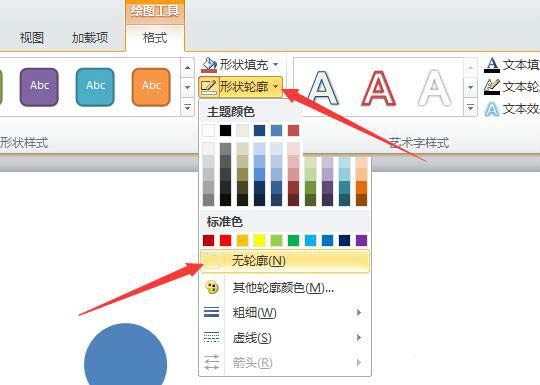
Task: Choose the dark red standard color
Action: click(209, 240)
